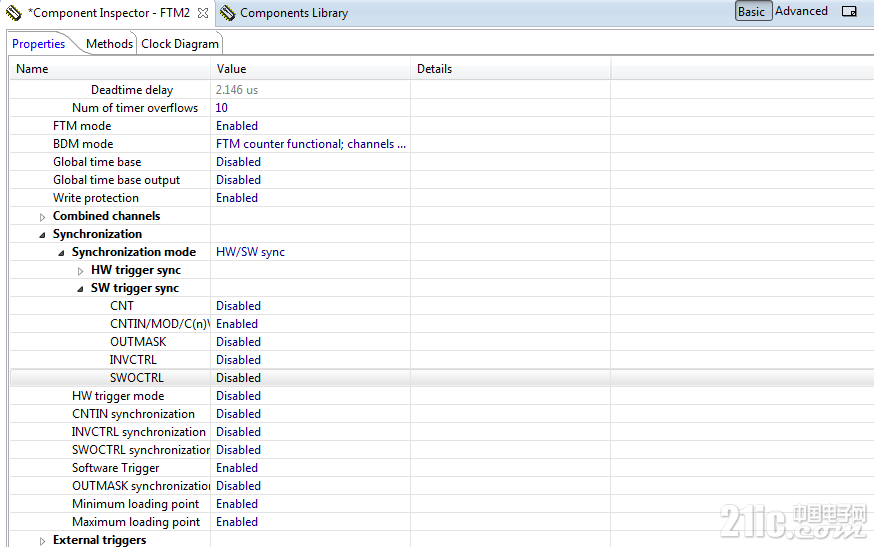
Task: Select the SW trigger sync tree item
Action: tap(135, 288)
